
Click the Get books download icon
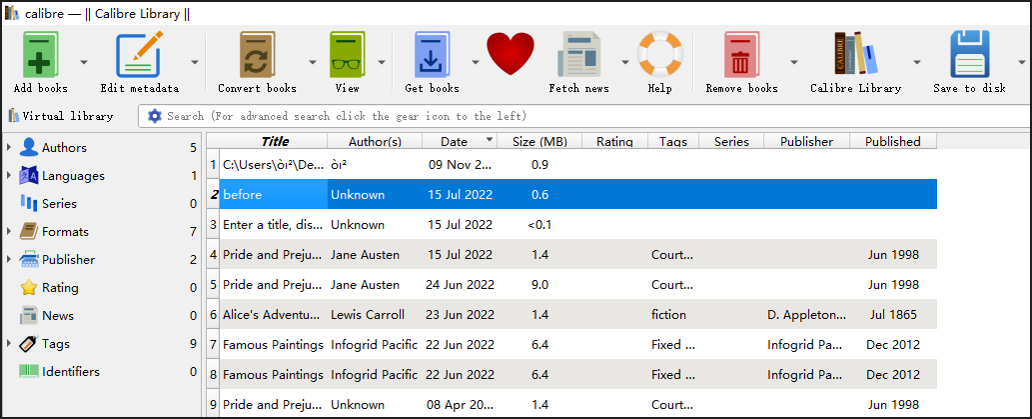click(x=432, y=55)
